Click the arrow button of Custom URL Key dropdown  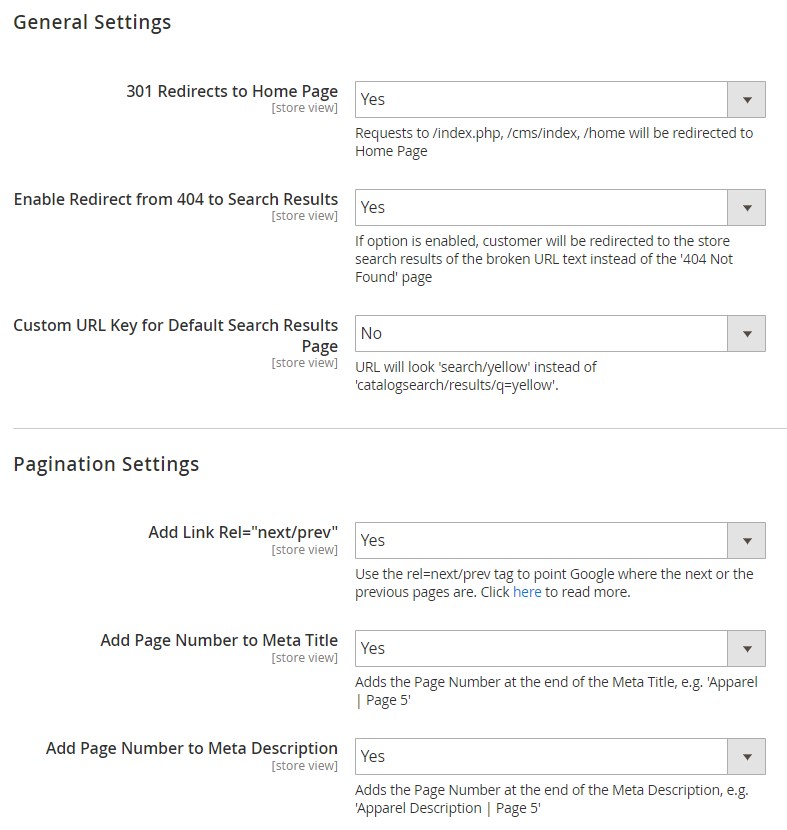coord(747,333)
